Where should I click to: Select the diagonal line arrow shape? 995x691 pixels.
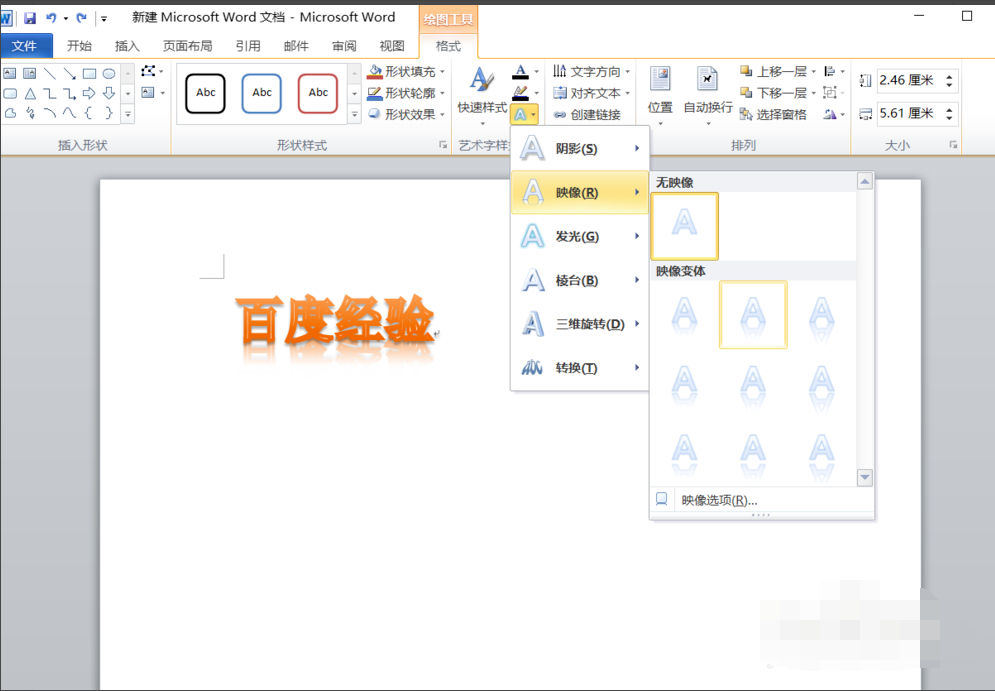(70, 74)
